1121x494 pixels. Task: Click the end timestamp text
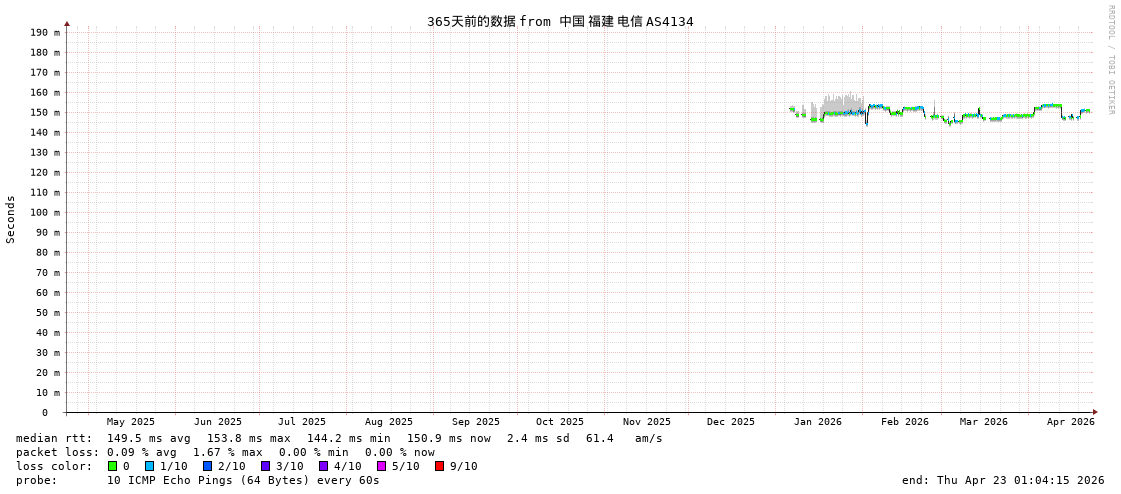click(x=1003, y=480)
